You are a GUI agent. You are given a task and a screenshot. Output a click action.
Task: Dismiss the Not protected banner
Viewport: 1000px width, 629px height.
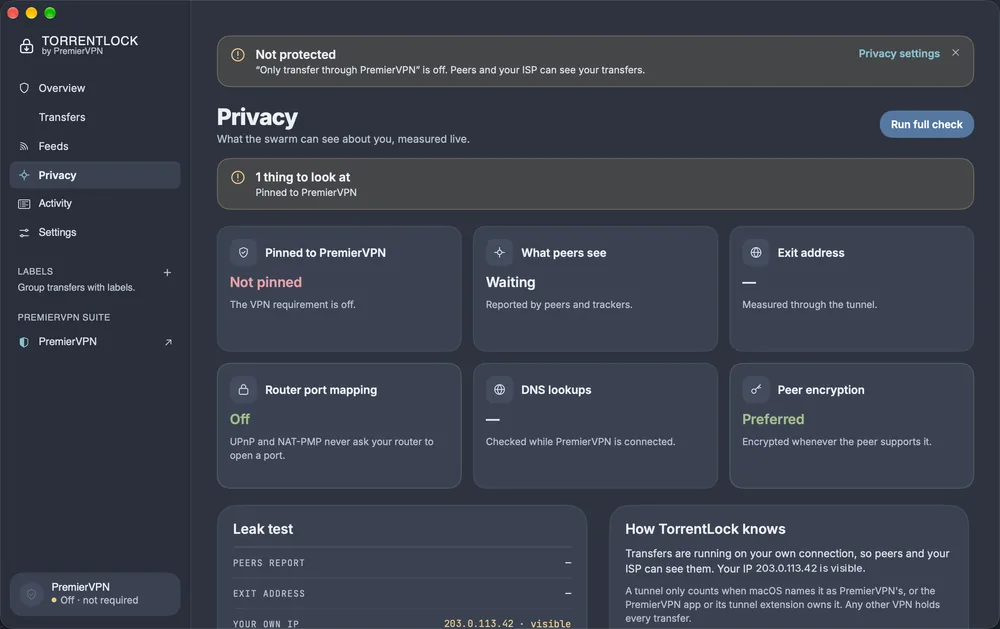point(955,52)
